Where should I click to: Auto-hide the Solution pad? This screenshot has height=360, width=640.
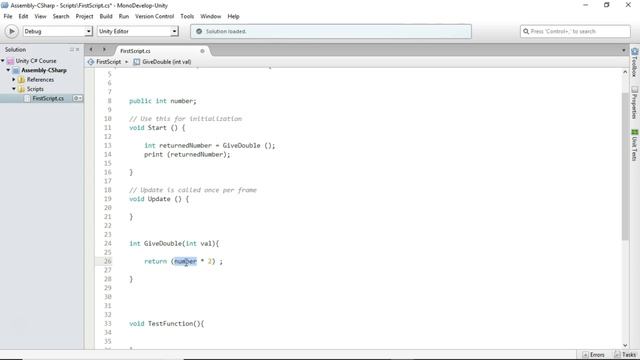(x=71, y=49)
